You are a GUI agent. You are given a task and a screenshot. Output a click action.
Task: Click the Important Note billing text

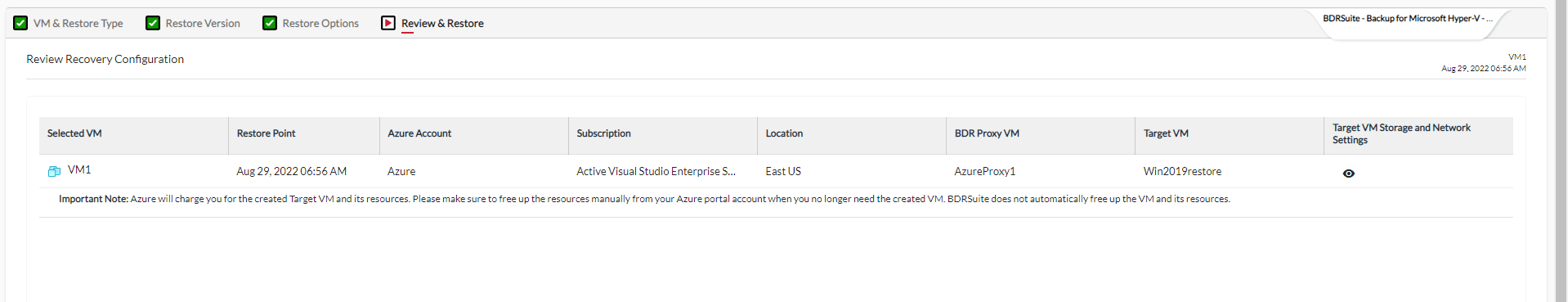(x=644, y=199)
